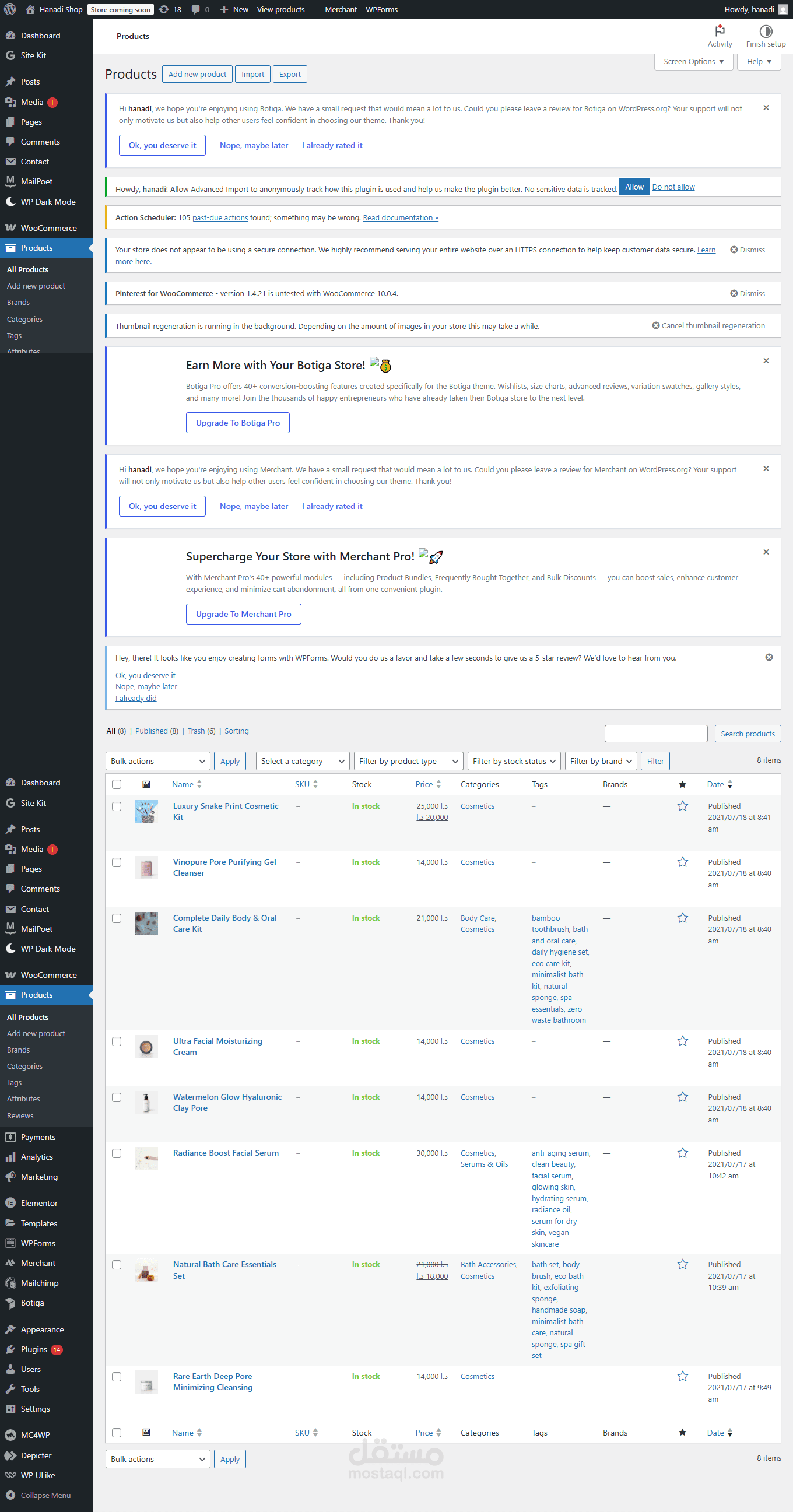
Task: Open Luxury Snake Print Cosmetic Kit thumbnail
Action: (x=146, y=812)
